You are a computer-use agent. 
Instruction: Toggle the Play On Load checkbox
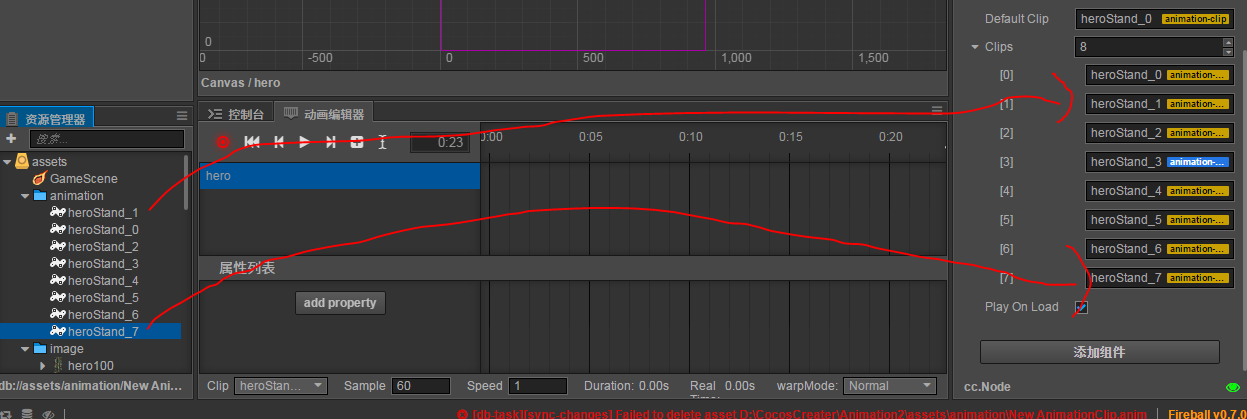click(x=1081, y=307)
